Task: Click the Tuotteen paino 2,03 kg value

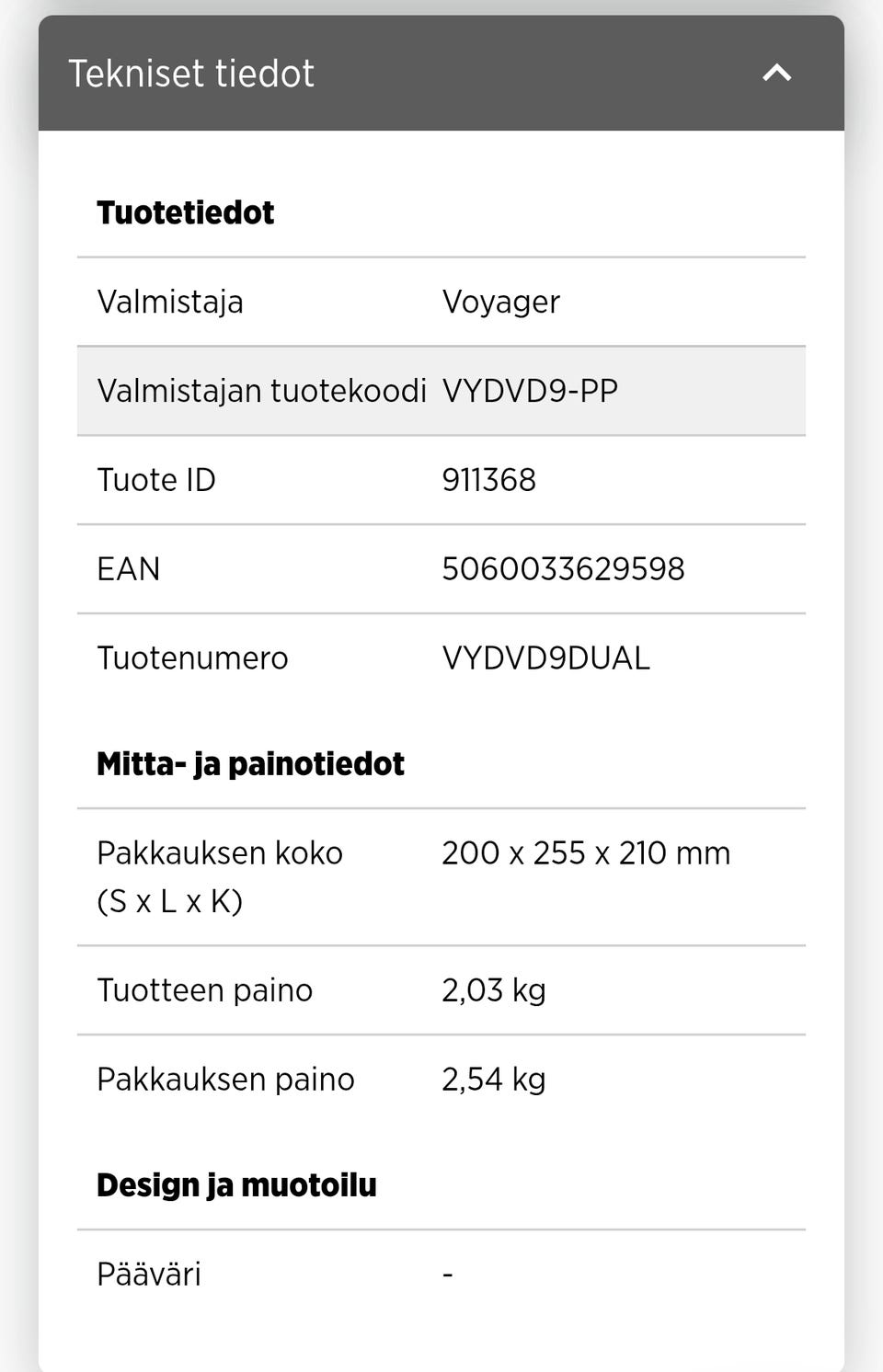Action: pyautogui.click(x=493, y=990)
